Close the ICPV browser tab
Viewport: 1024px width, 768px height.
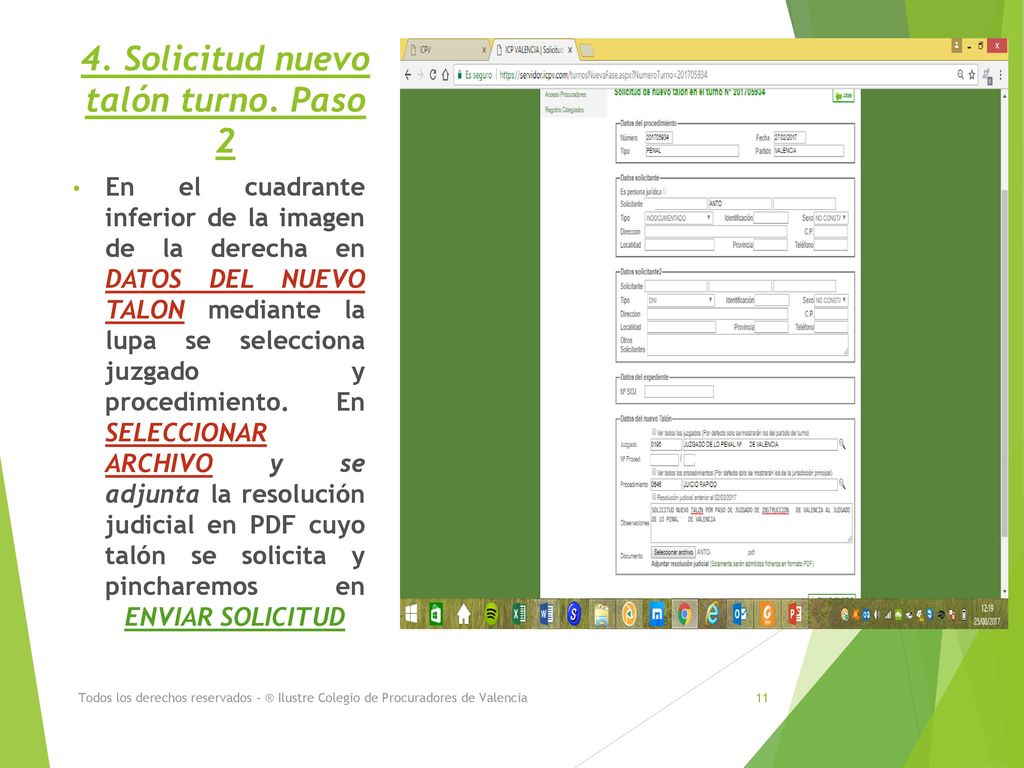point(484,50)
